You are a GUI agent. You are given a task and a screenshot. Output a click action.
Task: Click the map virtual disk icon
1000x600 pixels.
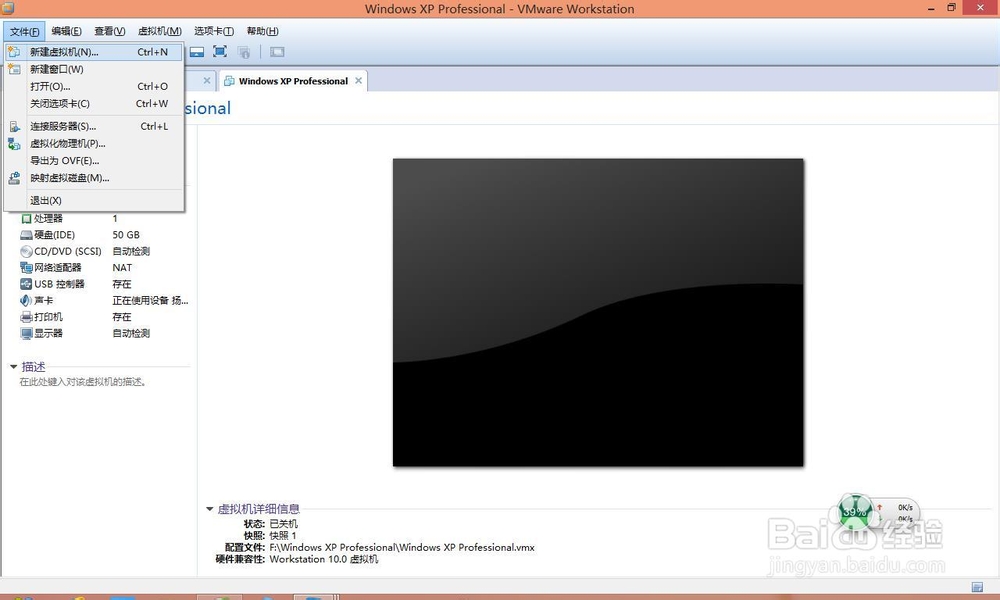(14, 179)
